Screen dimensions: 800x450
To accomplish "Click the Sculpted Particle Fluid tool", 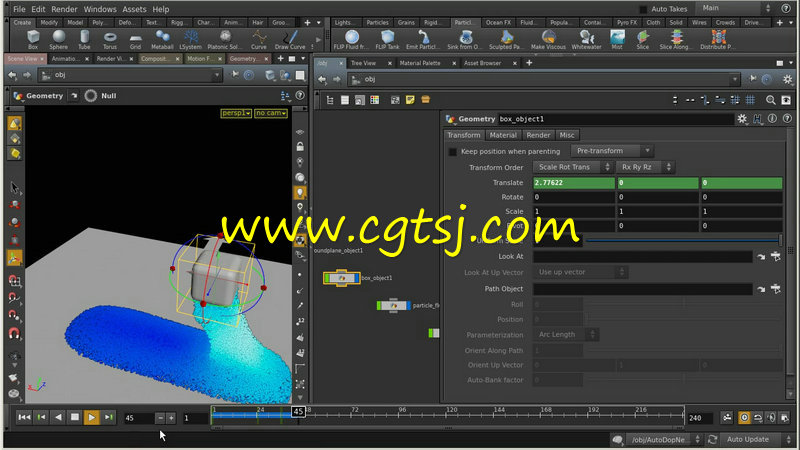I will click(506, 39).
